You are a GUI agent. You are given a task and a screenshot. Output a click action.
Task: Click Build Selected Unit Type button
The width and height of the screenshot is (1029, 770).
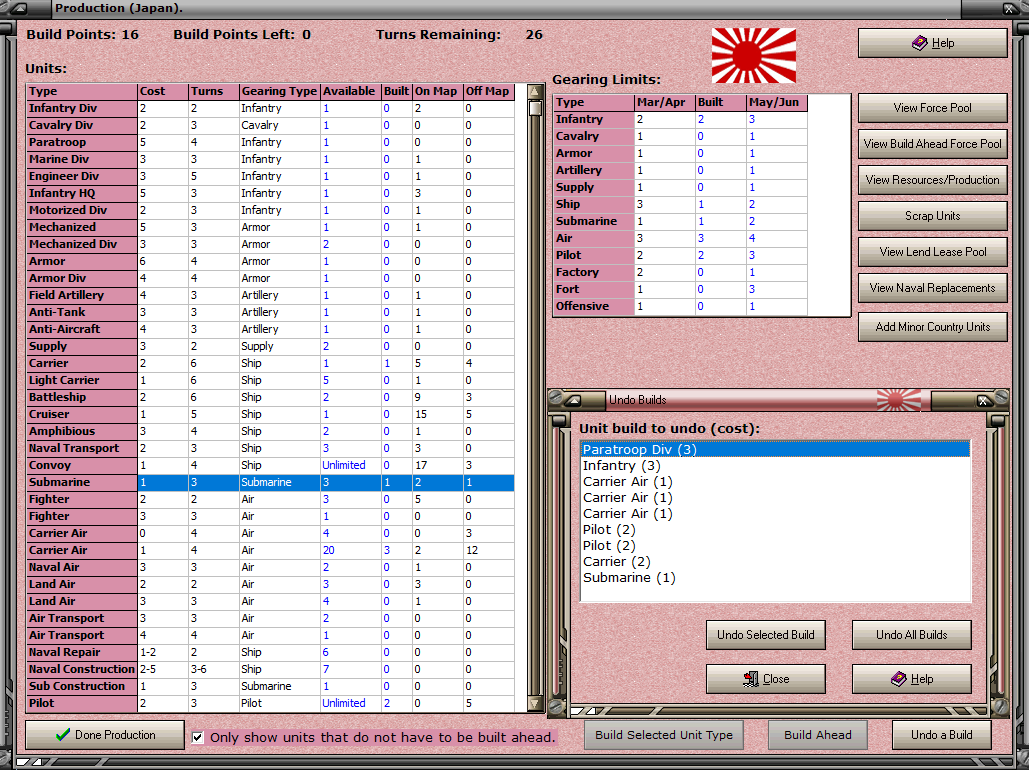[663, 735]
